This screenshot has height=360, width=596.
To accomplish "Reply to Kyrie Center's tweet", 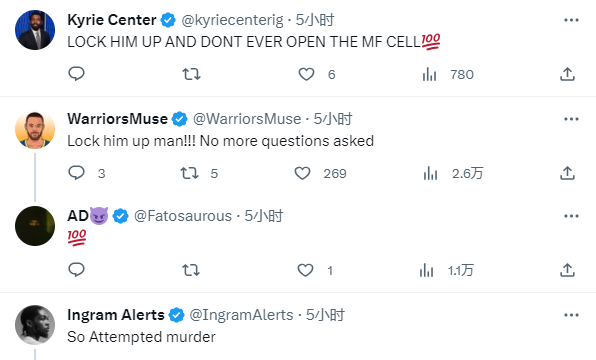I will (76, 74).
